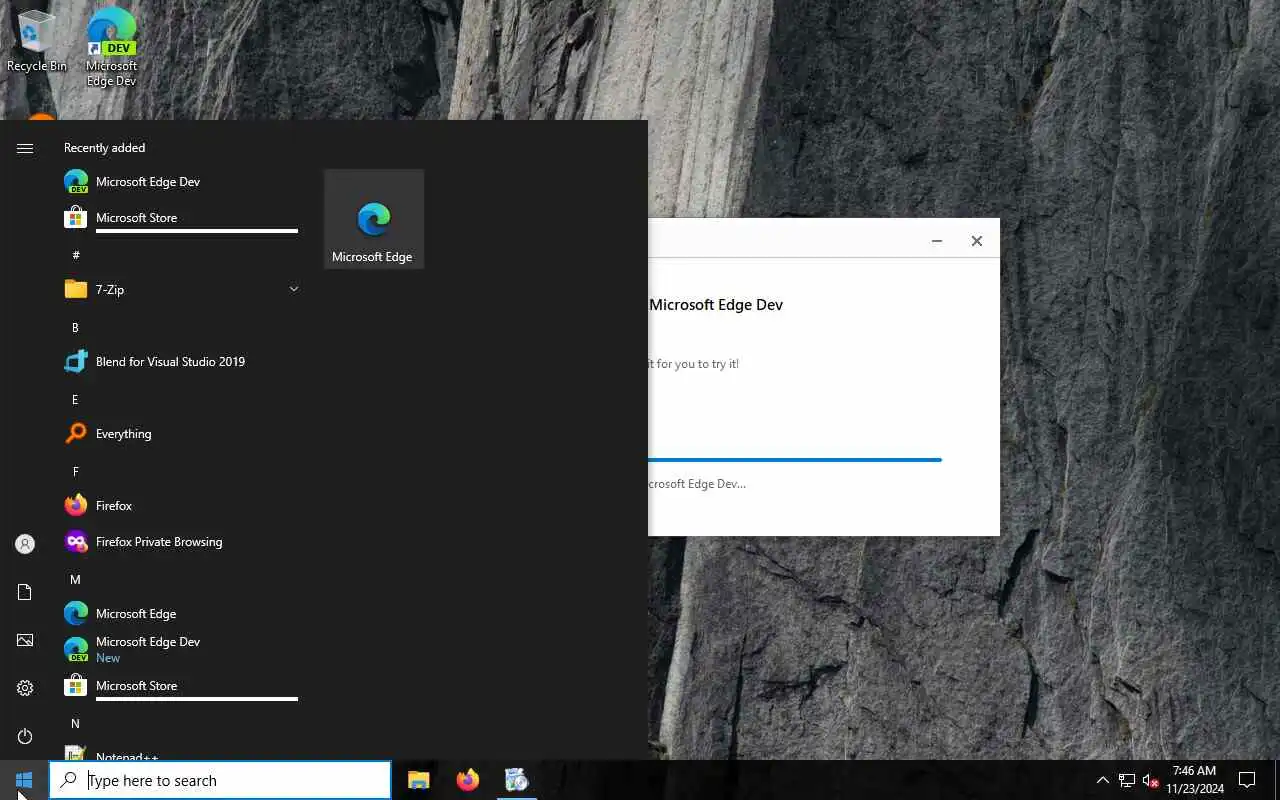Viewport: 1280px width, 800px height.
Task: Close the Edge Dev installer window
Action: click(977, 241)
